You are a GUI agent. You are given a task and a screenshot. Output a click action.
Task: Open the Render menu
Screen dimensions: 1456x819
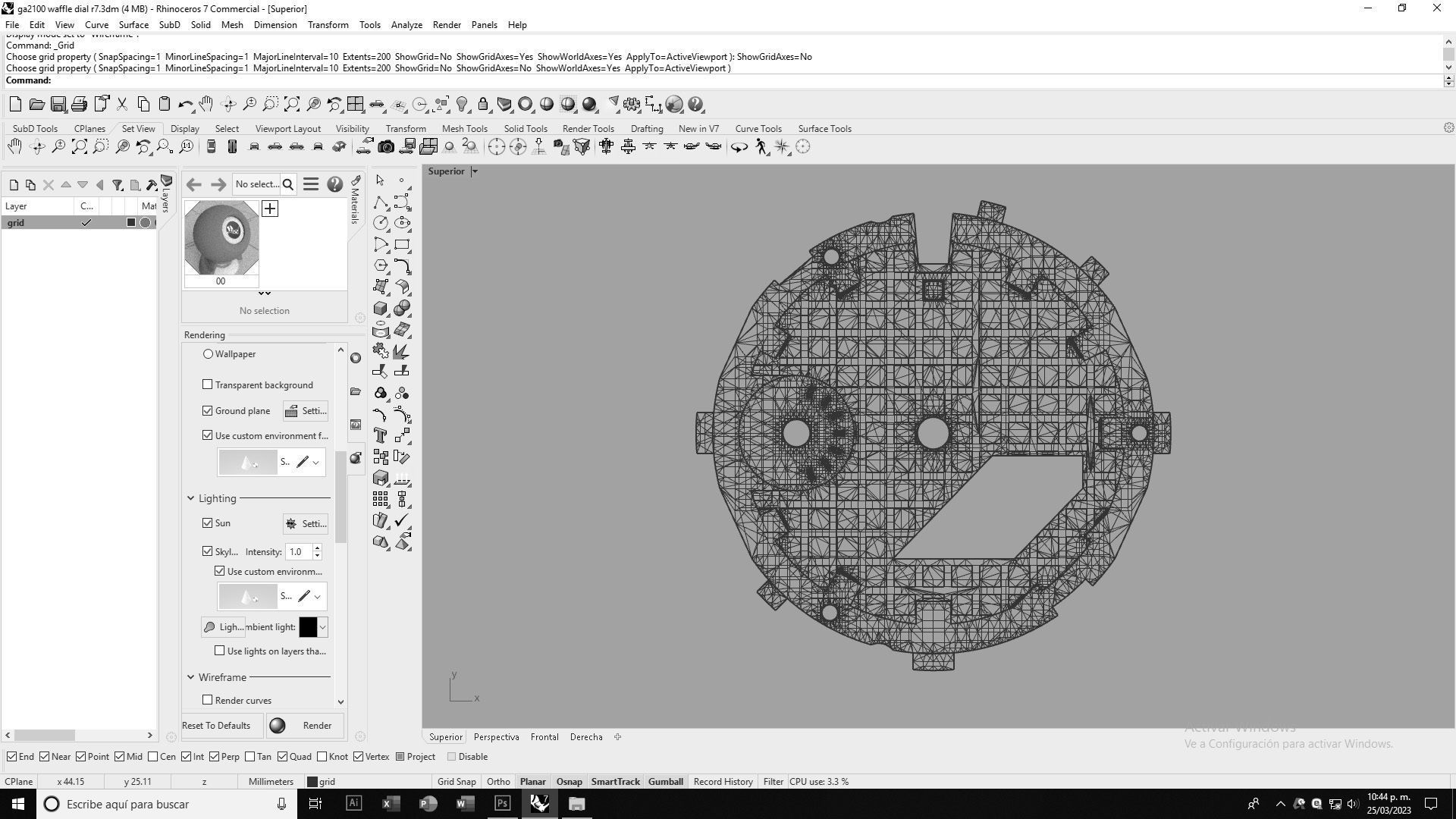447,25
